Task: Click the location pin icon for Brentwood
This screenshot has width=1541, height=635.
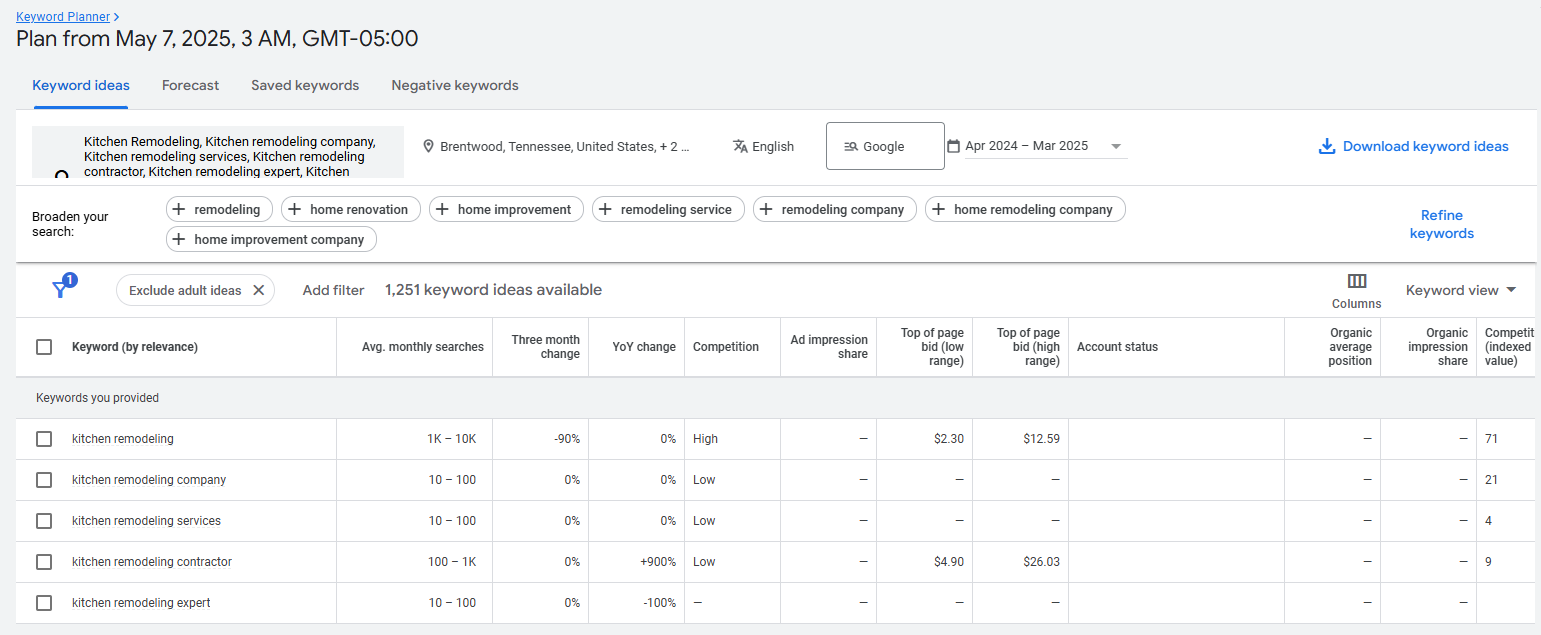Action: click(x=428, y=146)
